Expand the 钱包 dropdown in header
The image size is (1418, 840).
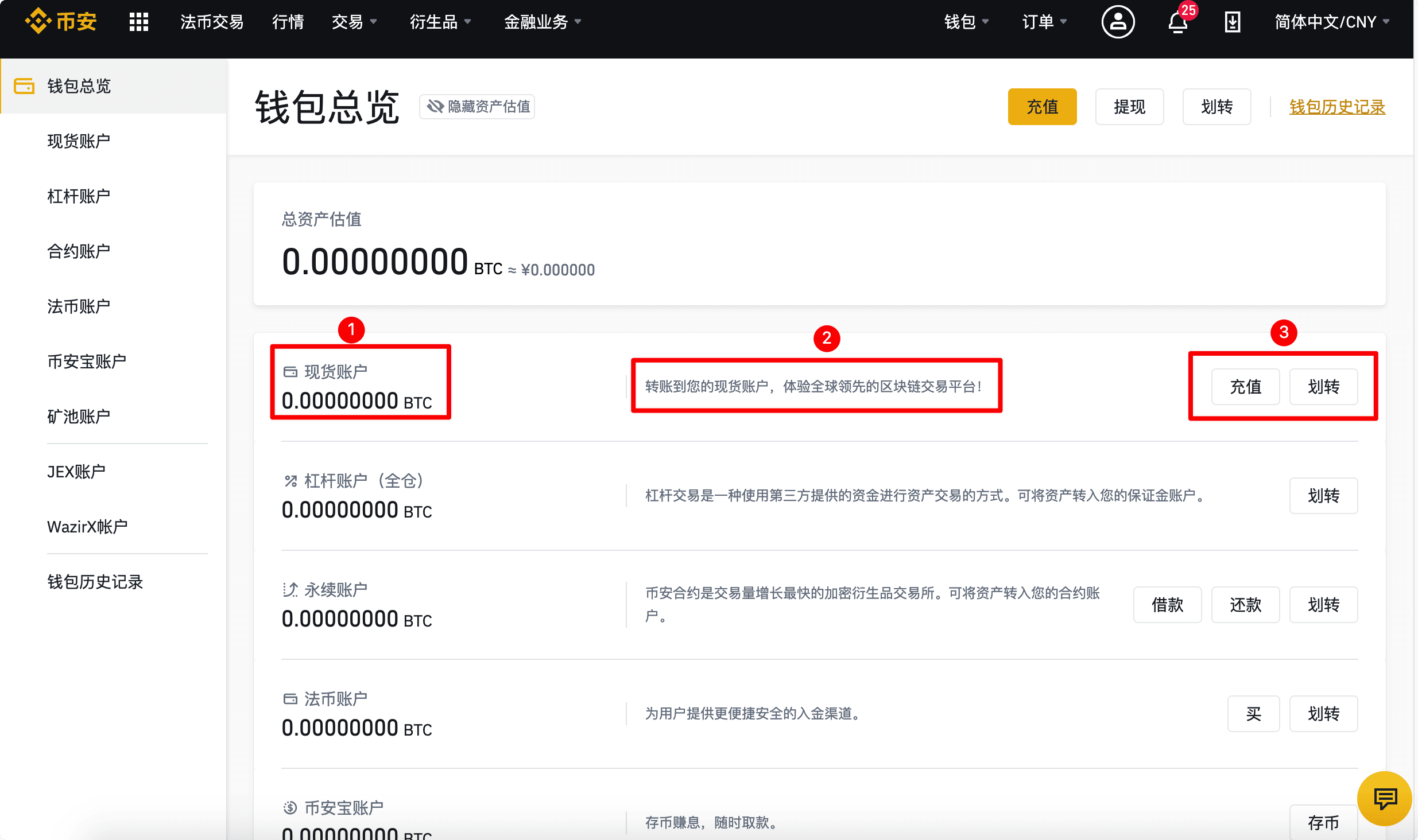coord(967,22)
